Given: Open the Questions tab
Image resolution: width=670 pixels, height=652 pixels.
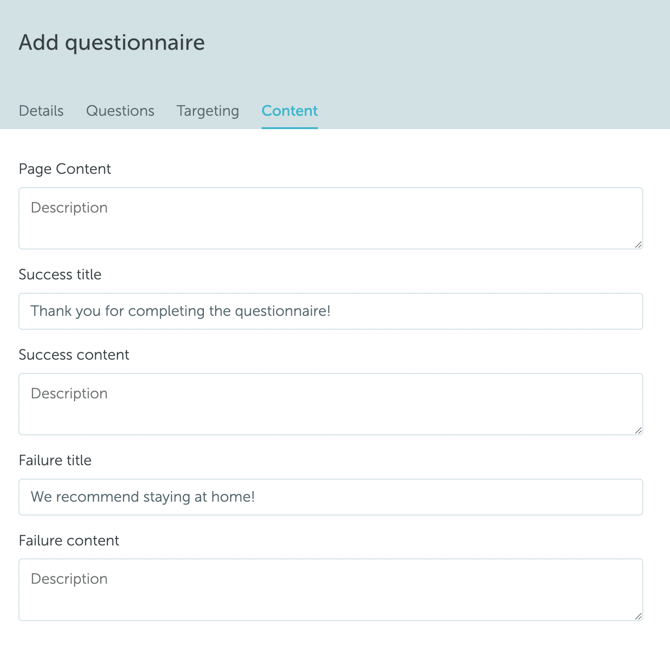Looking at the screenshot, I should point(120,111).
